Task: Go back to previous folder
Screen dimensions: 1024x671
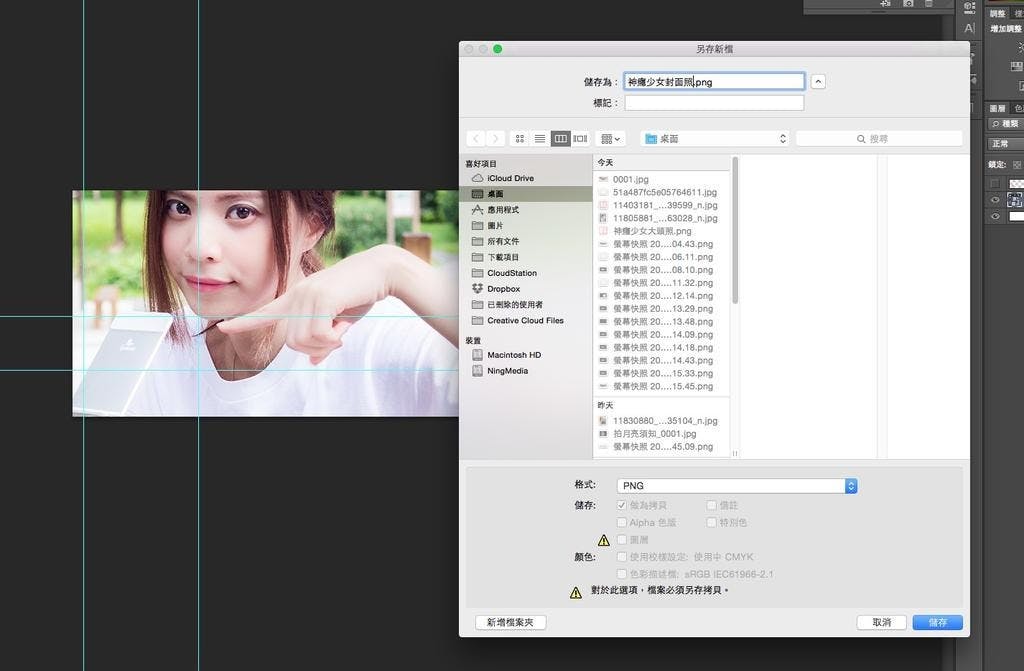Action: tap(476, 139)
